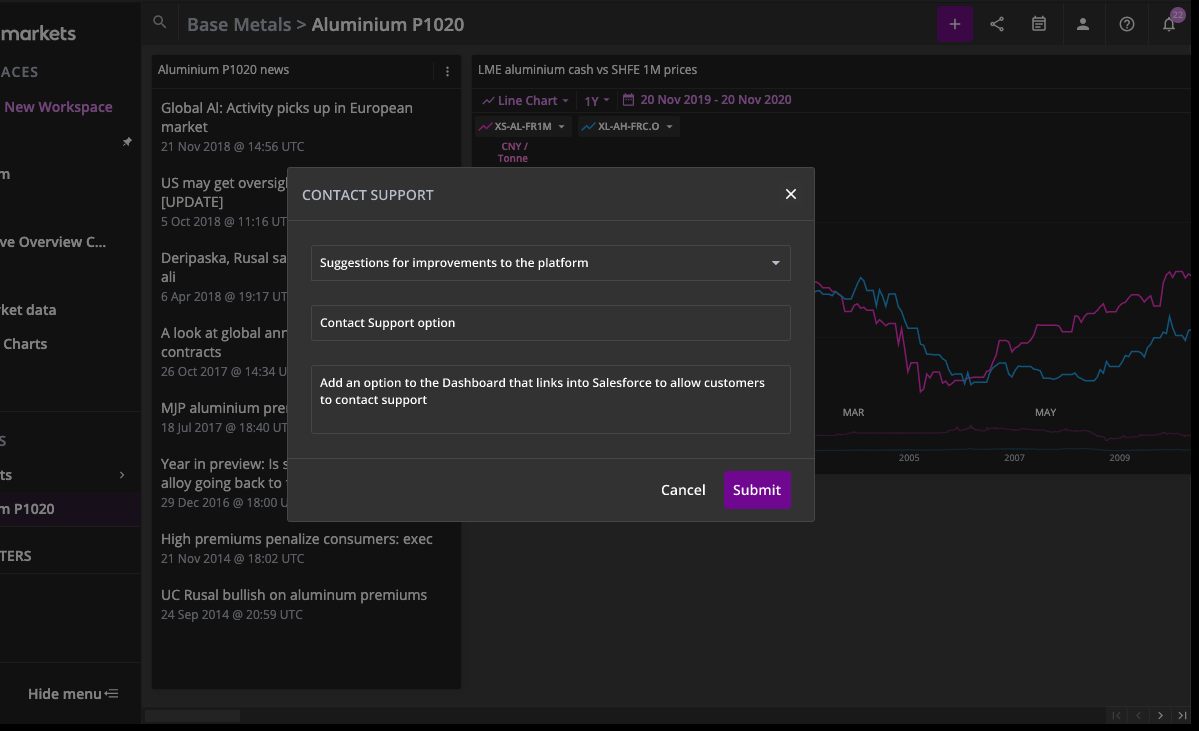Click the purple plus add button
This screenshot has width=1199, height=731.
coord(955,24)
